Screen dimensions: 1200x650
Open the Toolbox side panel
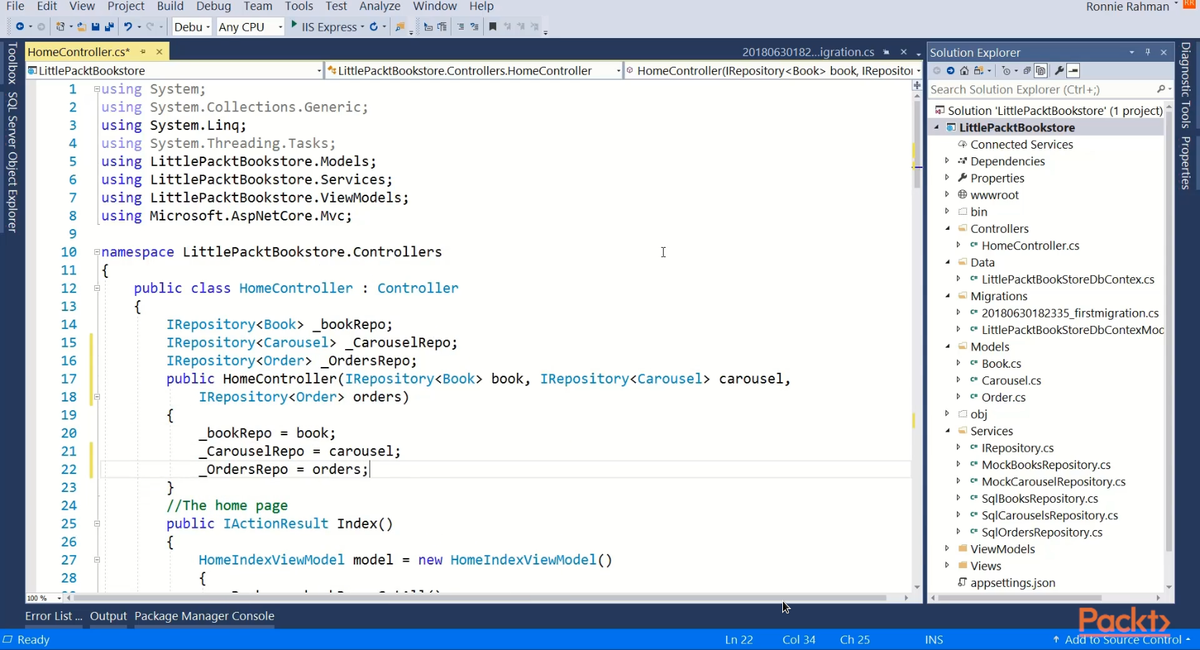click(12, 64)
